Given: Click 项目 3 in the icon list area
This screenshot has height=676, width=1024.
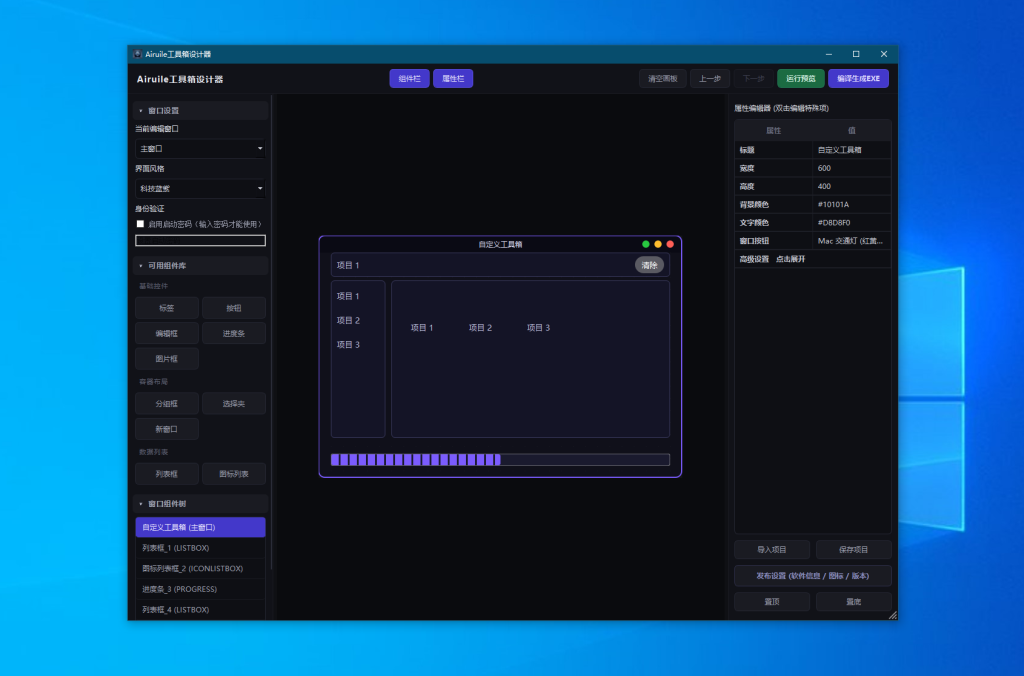Looking at the screenshot, I should pyautogui.click(x=538, y=328).
